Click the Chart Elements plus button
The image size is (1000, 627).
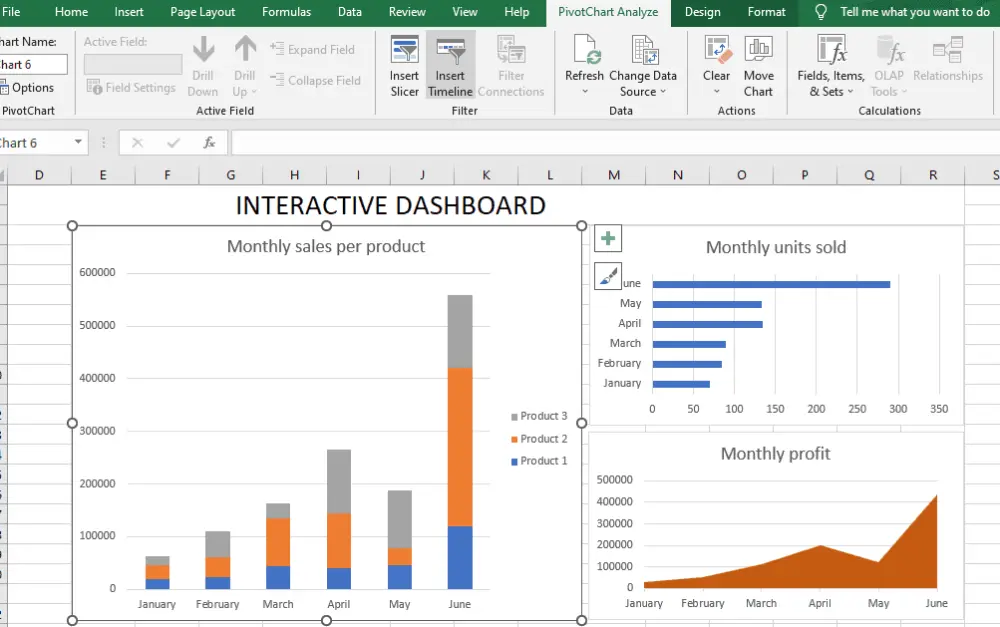pyautogui.click(x=608, y=238)
